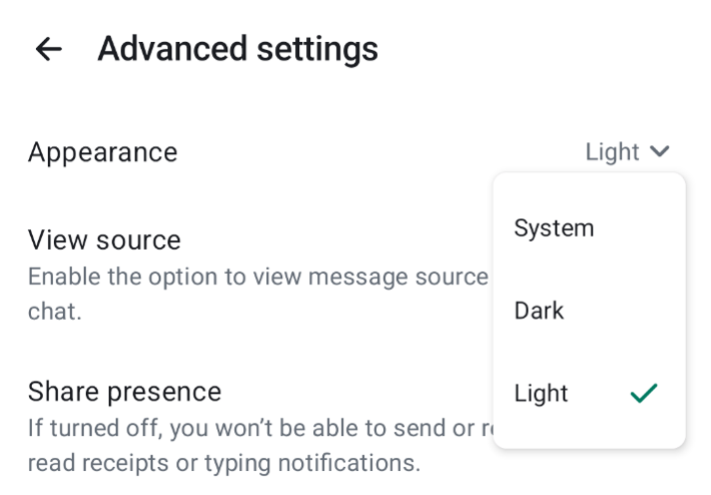
Task: Click blank popup area above System option
Action: tap(589, 188)
